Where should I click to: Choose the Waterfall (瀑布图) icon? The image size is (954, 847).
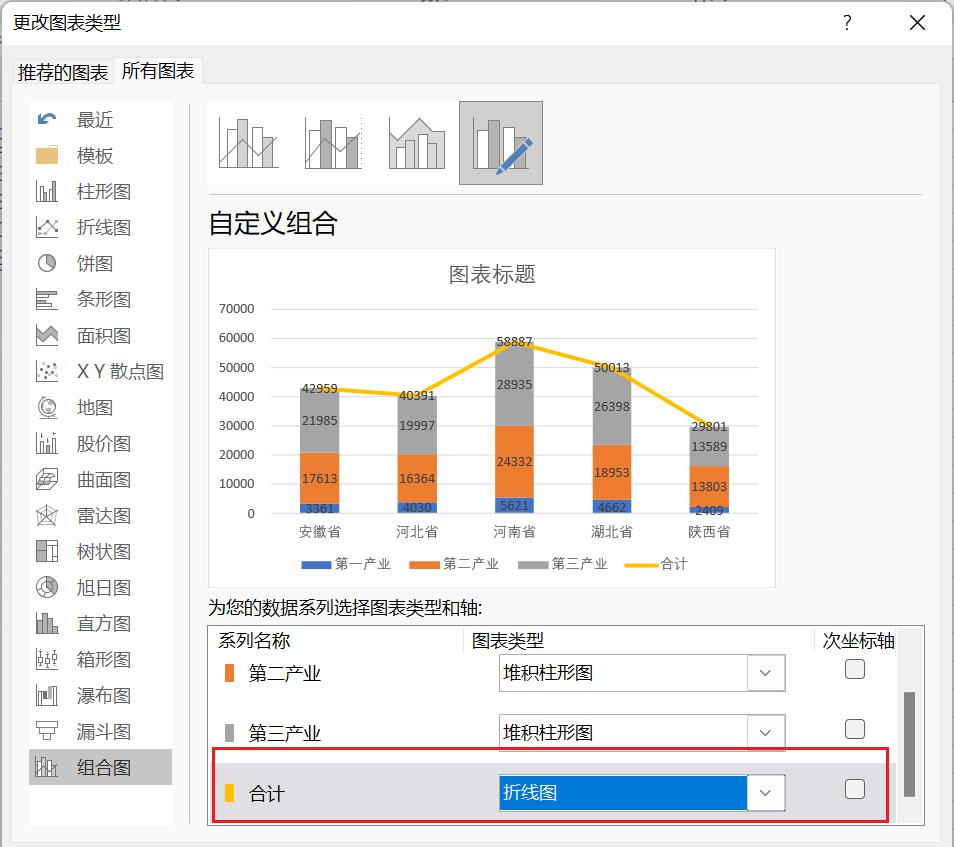[x=47, y=695]
